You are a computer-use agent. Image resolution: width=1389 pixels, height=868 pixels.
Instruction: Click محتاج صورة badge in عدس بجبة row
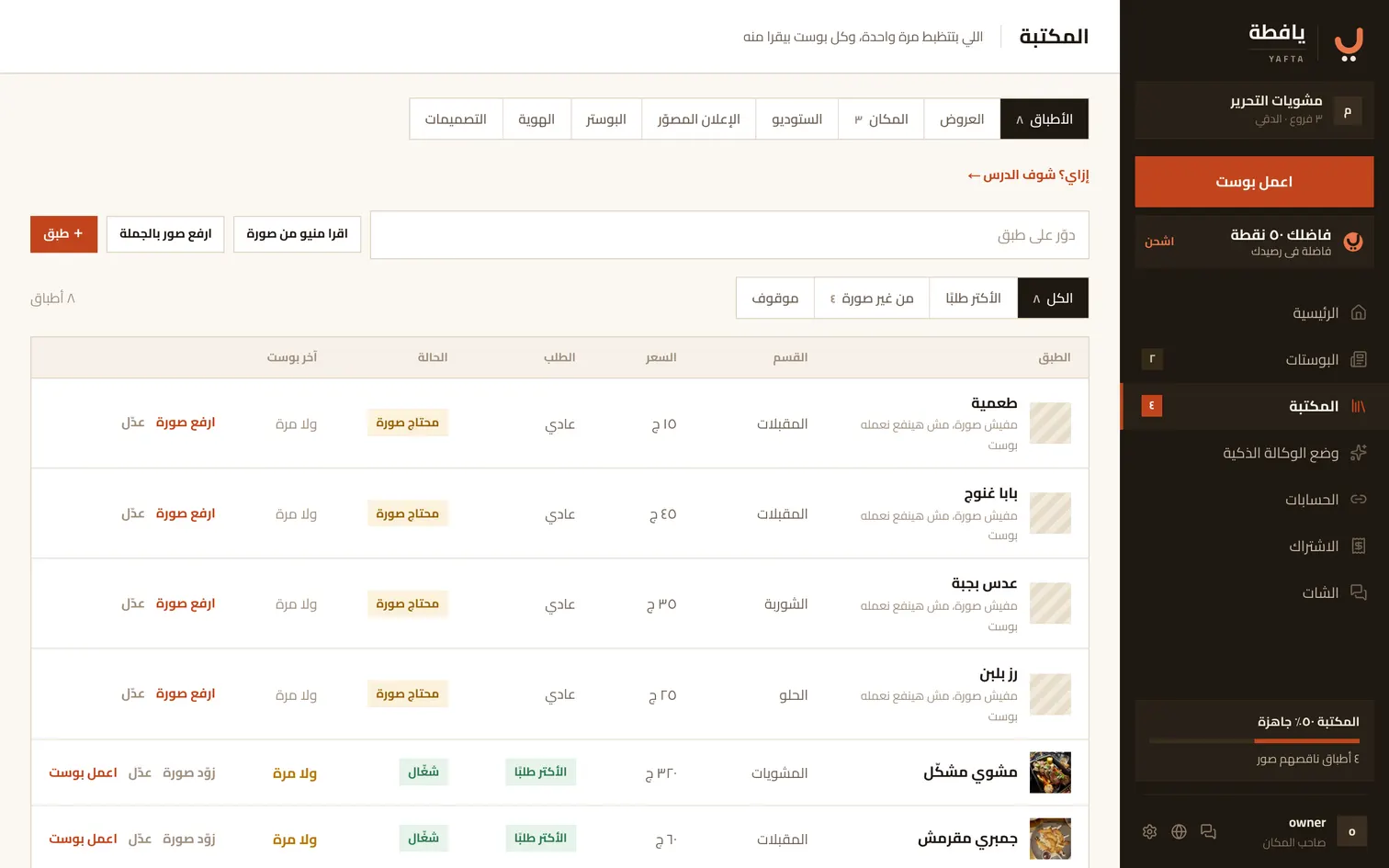pyautogui.click(x=407, y=603)
